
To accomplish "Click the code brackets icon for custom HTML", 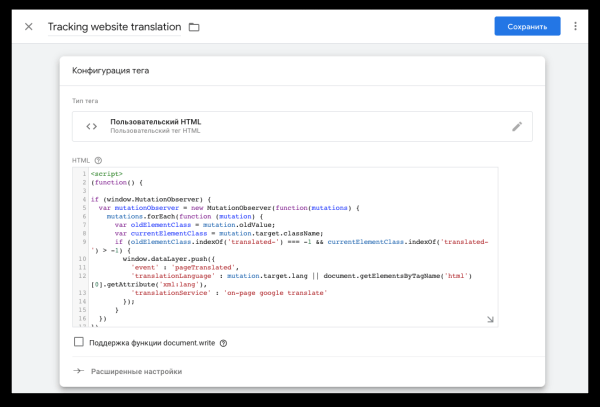I will pos(92,126).
